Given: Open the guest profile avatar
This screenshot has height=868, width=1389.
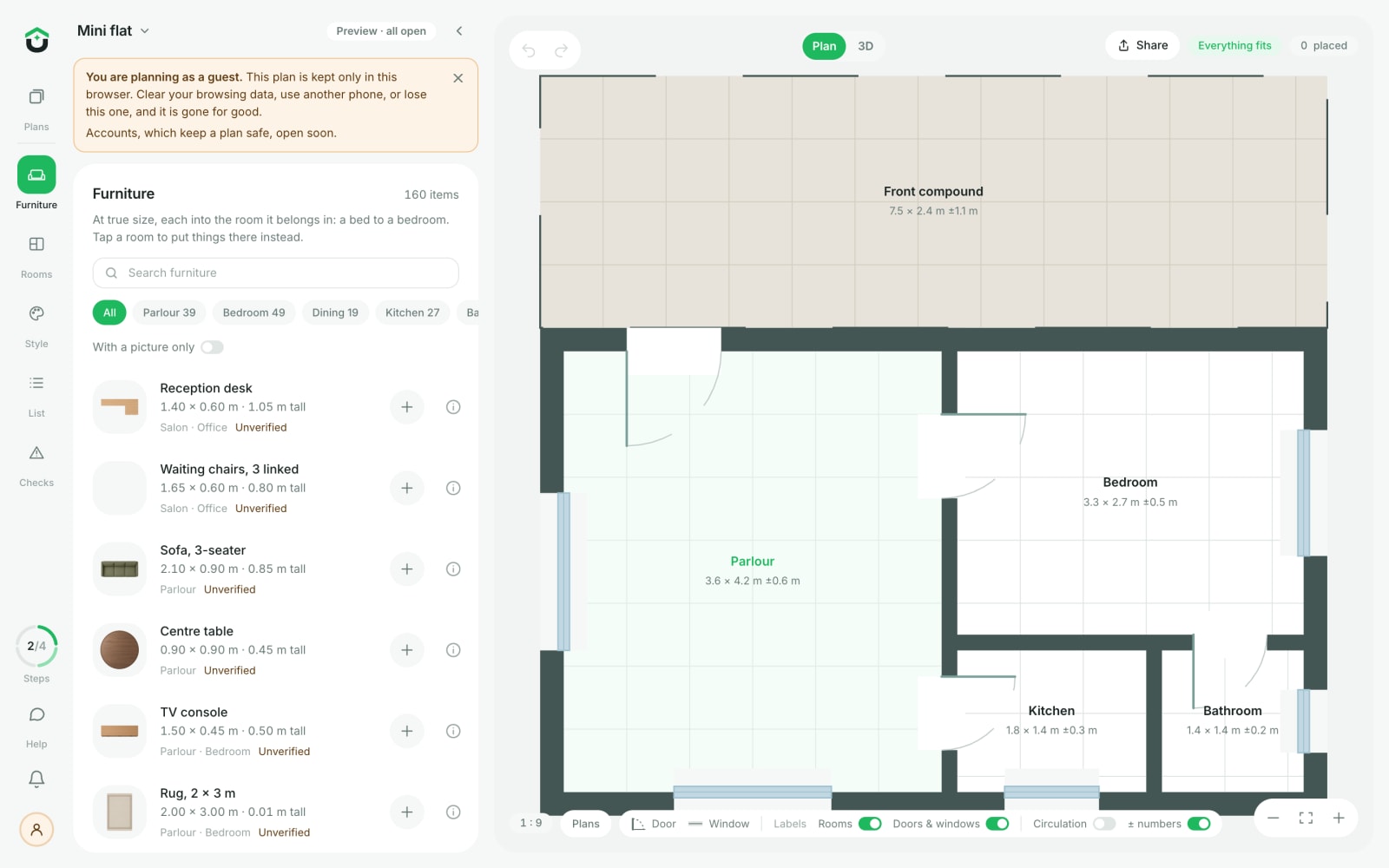Looking at the screenshot, I should point(36,829).
